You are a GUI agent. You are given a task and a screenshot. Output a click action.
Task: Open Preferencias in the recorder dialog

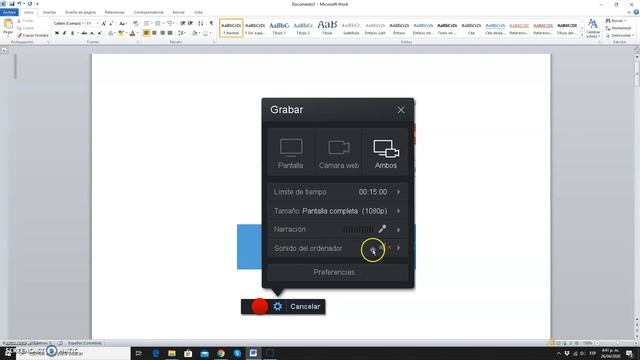[x=338, y=272]
